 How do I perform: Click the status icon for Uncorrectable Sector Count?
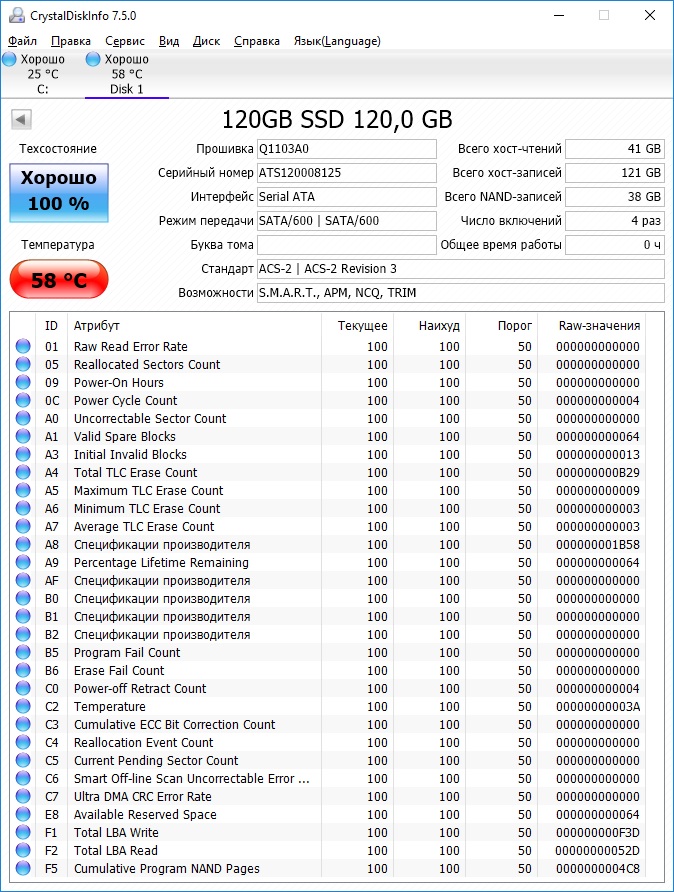pyautogui.click(x=23, y=418)
